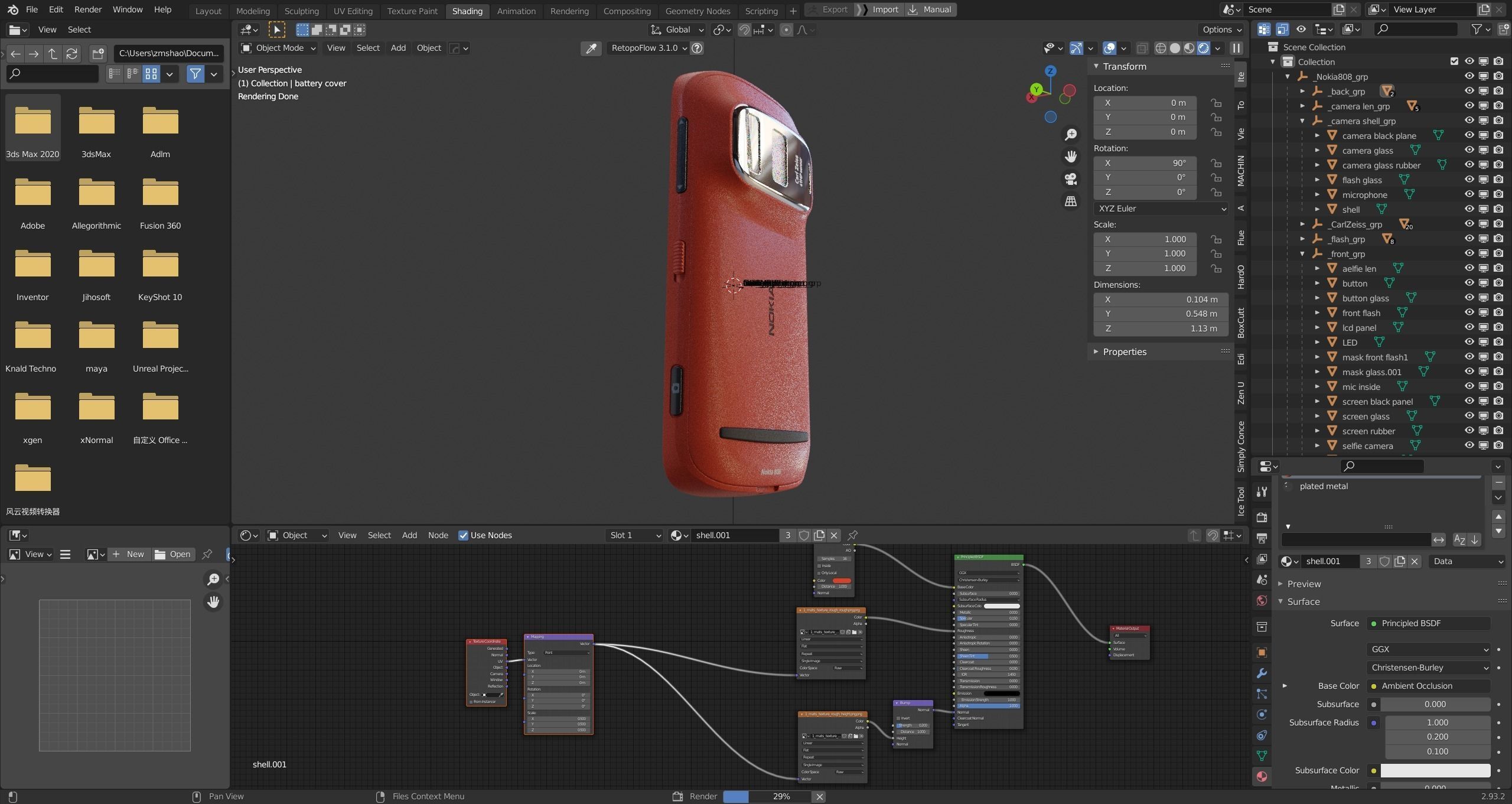This screenshot has height=804, width=1512.
Task: Toggle Use Nodes checkbox
Action: click(464, 535)
